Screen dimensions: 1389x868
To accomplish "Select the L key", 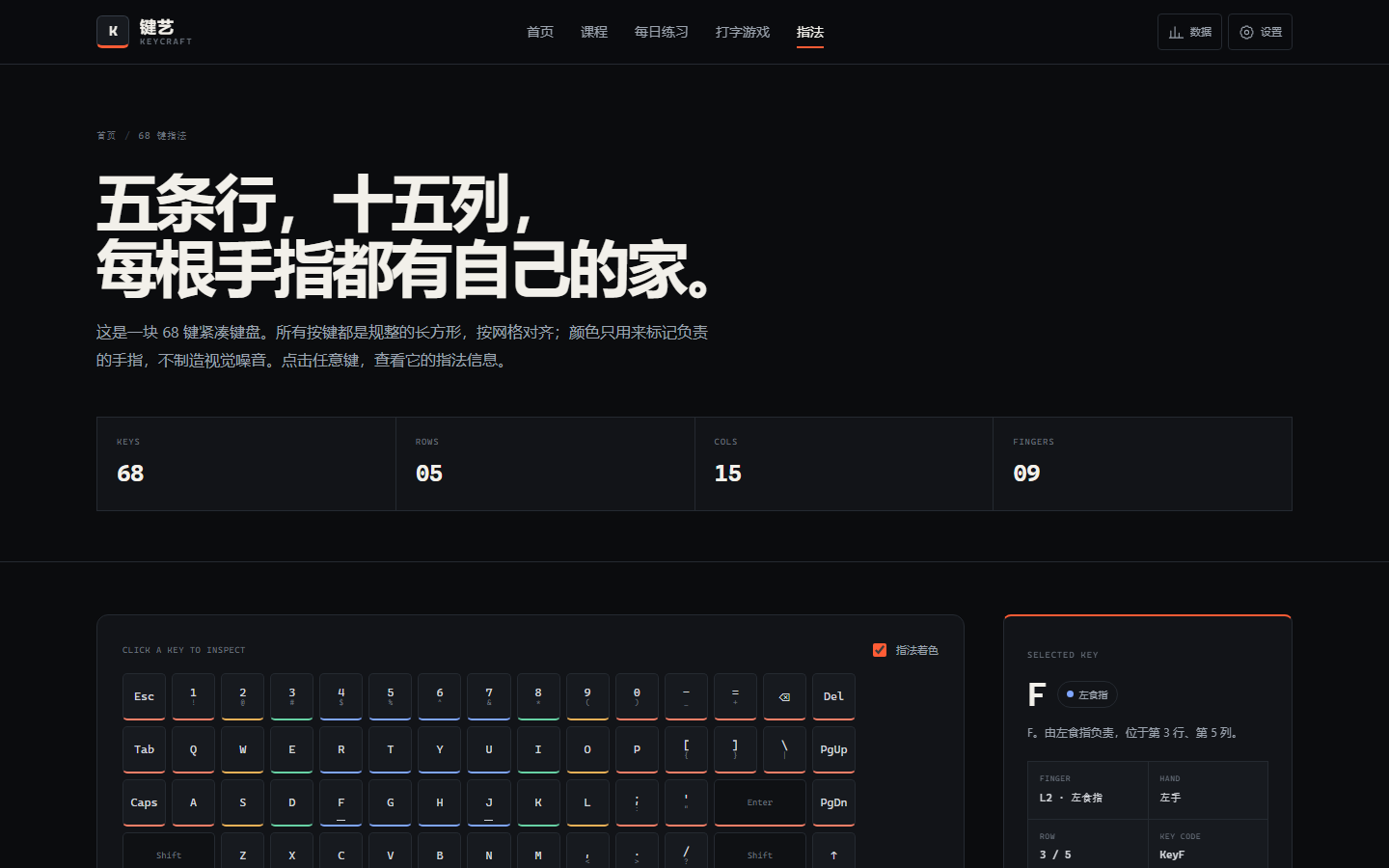I will [587, 802].
